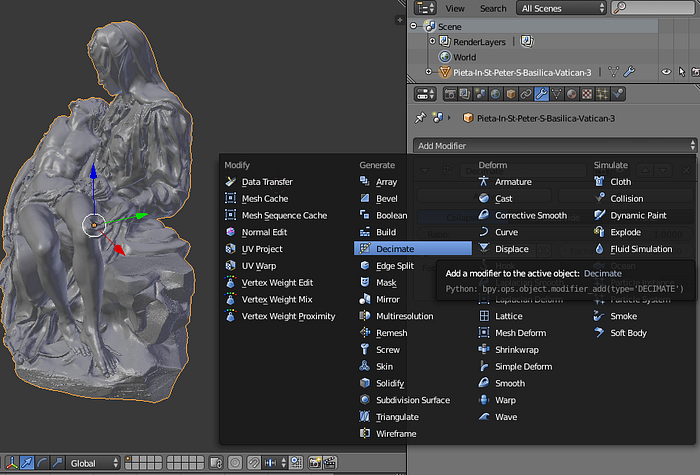The image size is (700, 475).
Task: Open the All Scenes display dropdown
Action: pyautogui.click(x=561, y=8)
